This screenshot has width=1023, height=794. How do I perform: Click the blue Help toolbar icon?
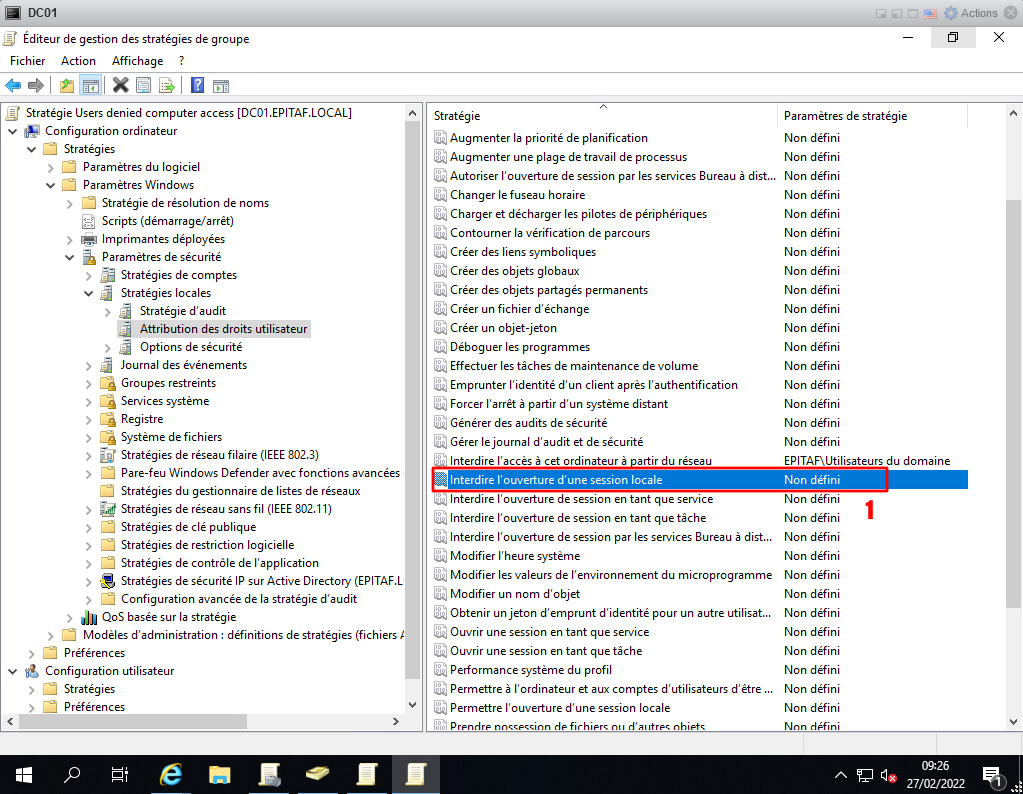point(197,86)
